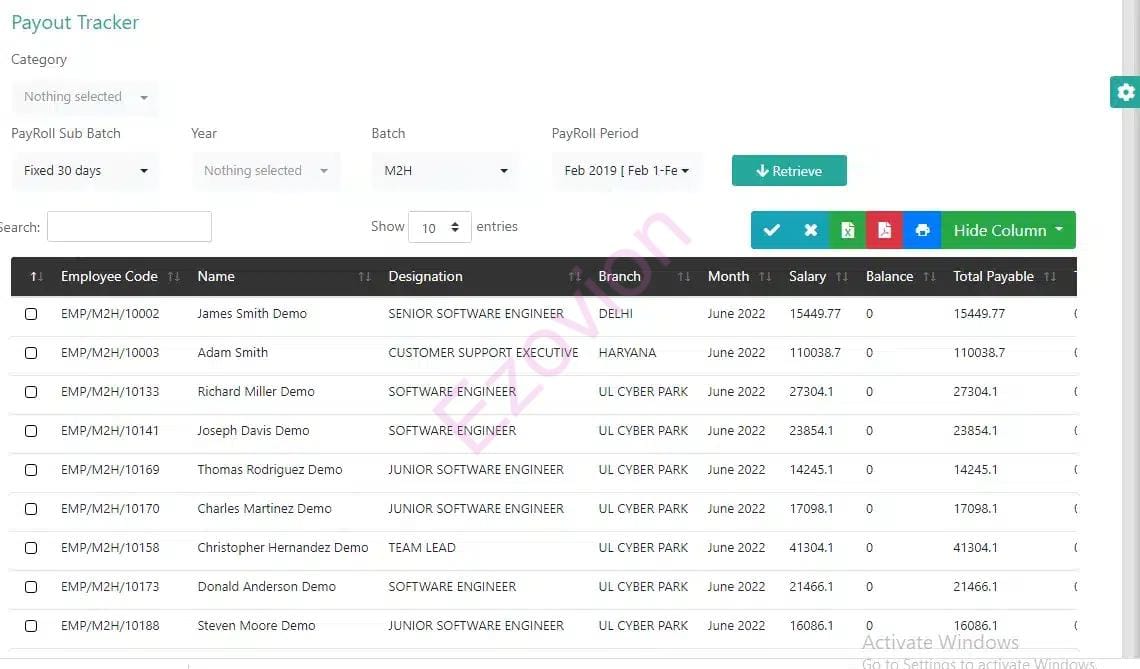Open the Hide Column menu button

(x=1007, y=230)
